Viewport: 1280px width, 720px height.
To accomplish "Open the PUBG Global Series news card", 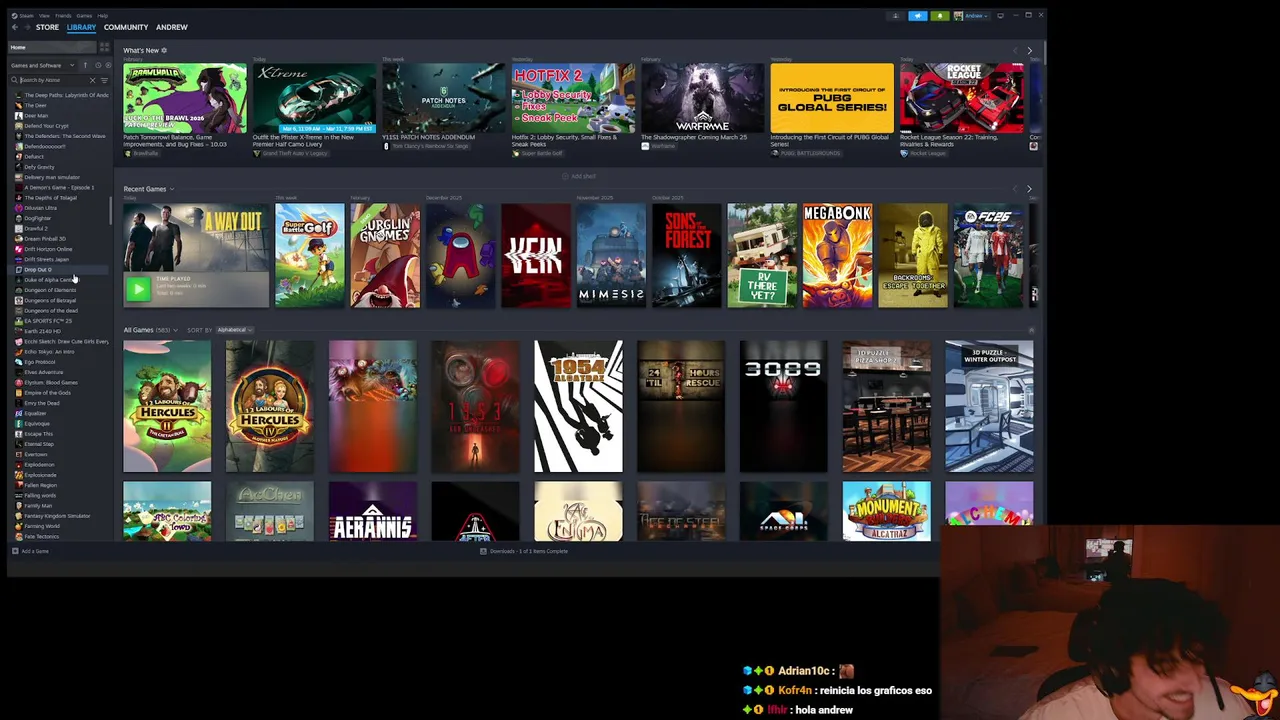I will (832, 98).
